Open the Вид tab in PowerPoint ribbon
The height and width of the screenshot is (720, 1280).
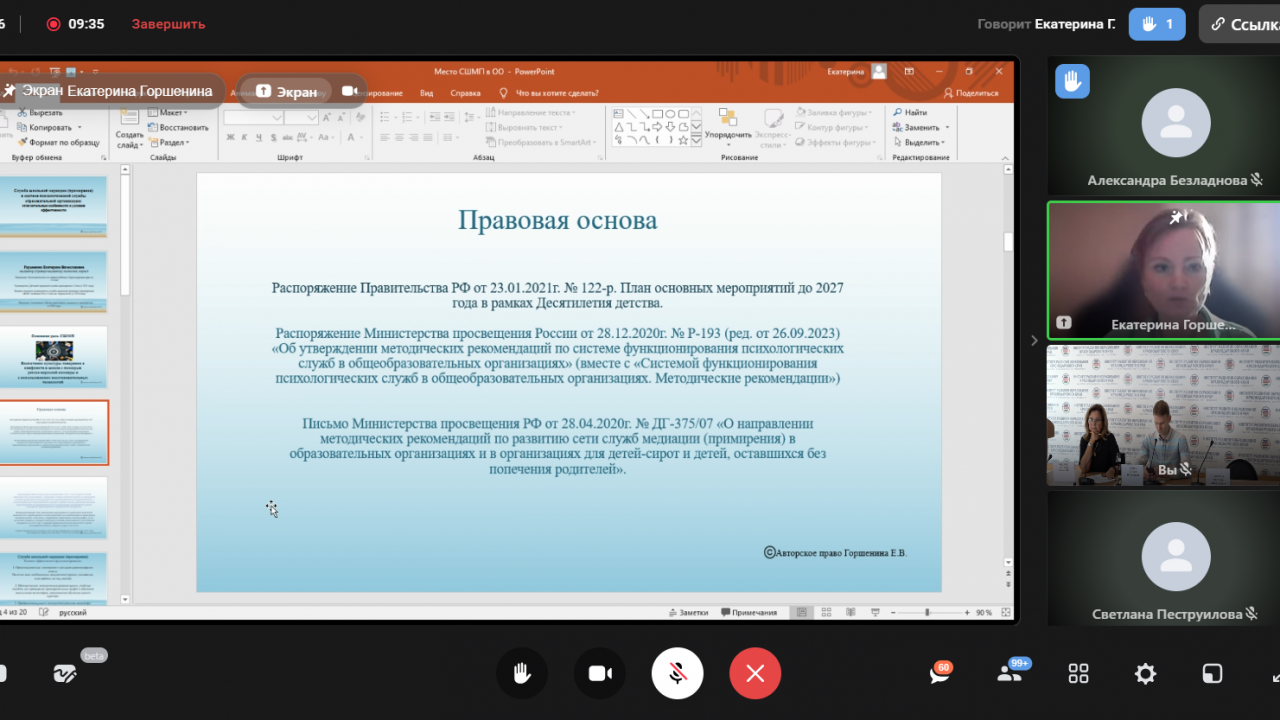[x=426, y=93]
